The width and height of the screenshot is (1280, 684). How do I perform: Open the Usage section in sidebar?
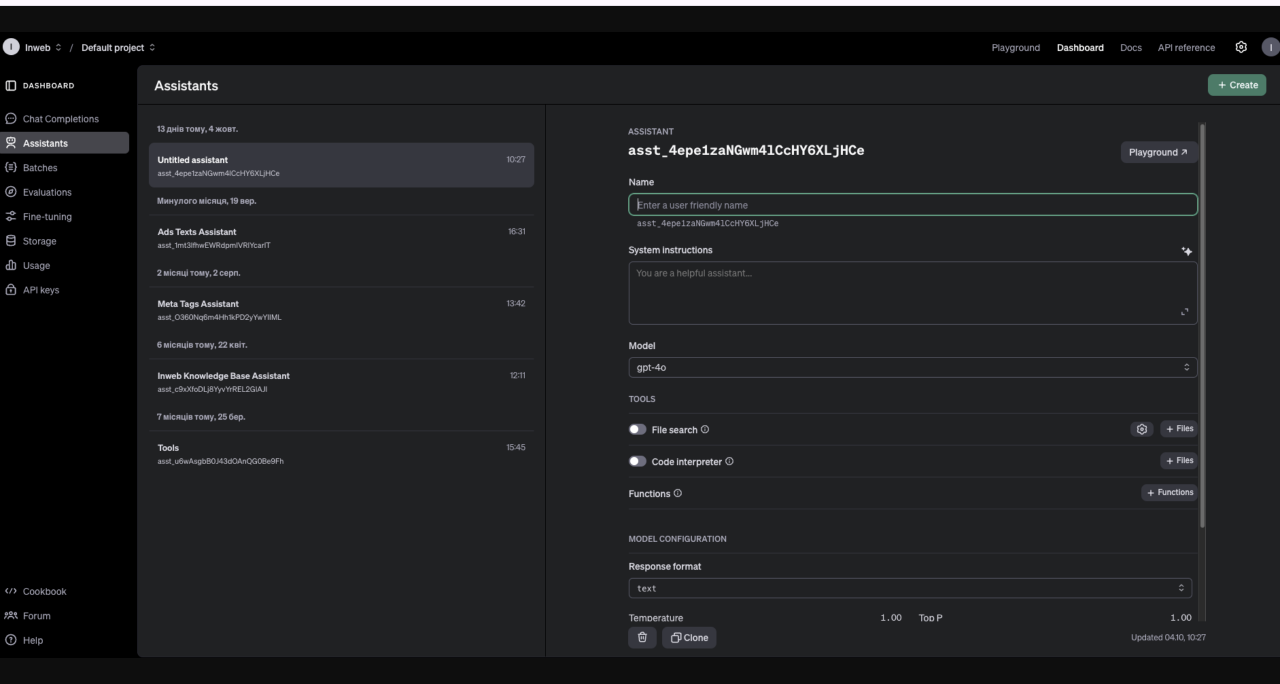point(37,266)
